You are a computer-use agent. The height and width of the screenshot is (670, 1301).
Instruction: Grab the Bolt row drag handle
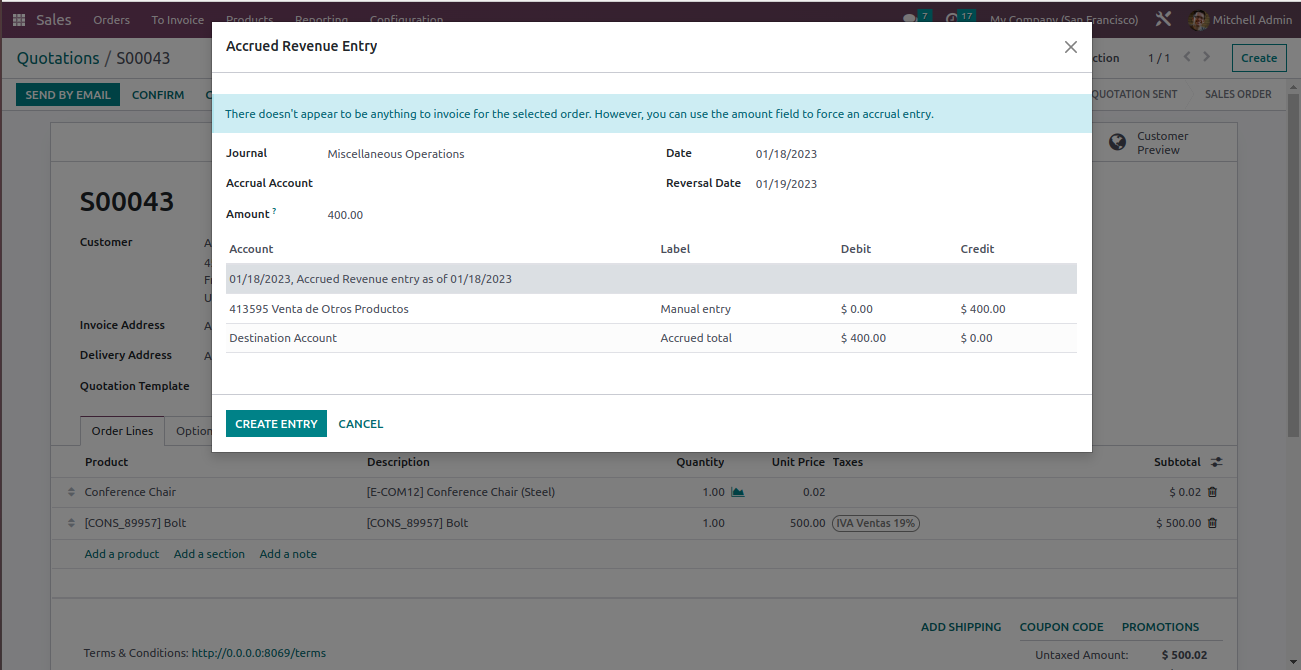coord(71,523)
